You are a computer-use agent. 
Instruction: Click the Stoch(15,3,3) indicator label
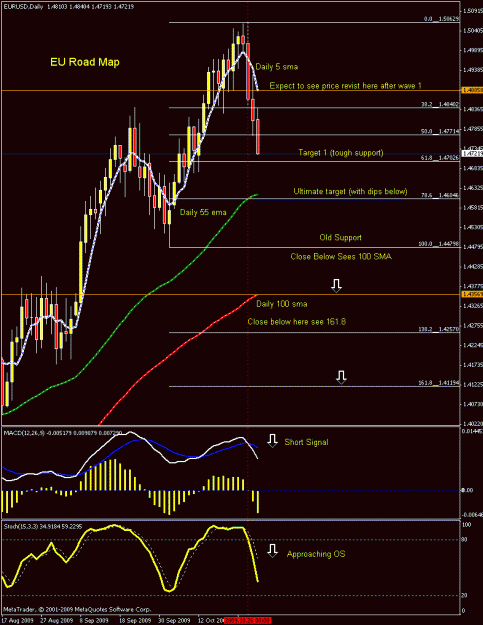click(43, 527)
